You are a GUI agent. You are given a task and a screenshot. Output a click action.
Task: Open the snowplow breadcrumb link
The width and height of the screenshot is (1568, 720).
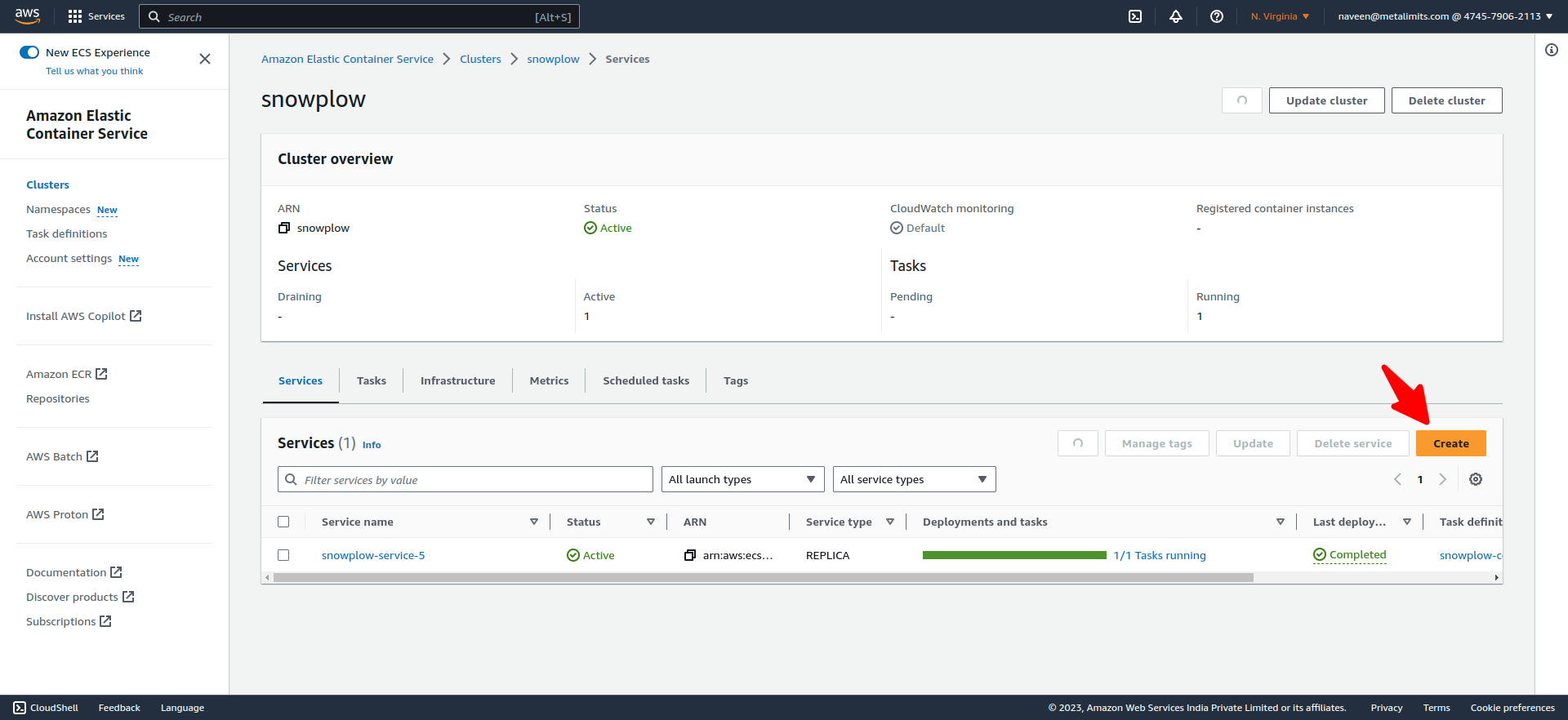[553, 59]
